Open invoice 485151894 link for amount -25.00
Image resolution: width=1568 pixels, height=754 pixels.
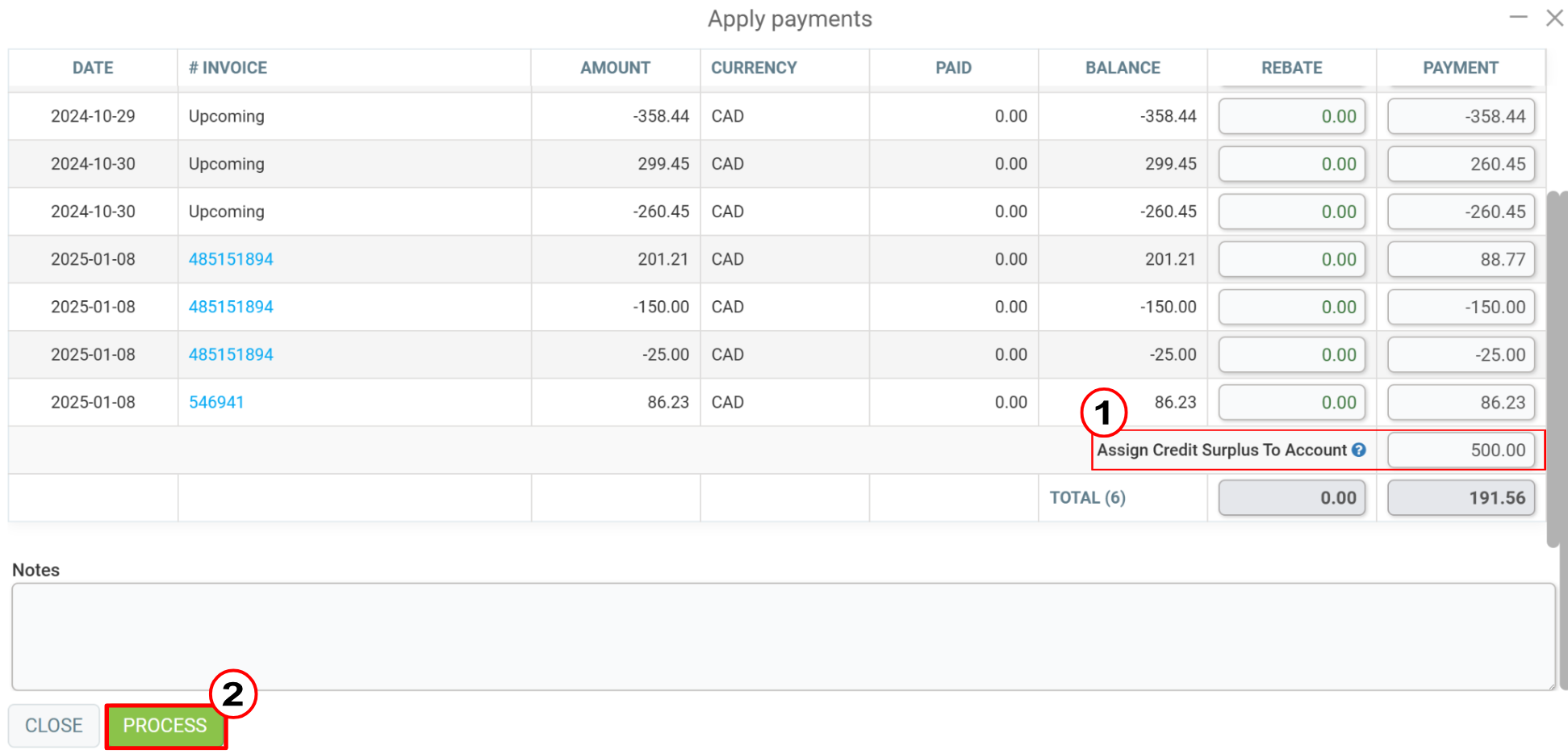coord(231,354)
